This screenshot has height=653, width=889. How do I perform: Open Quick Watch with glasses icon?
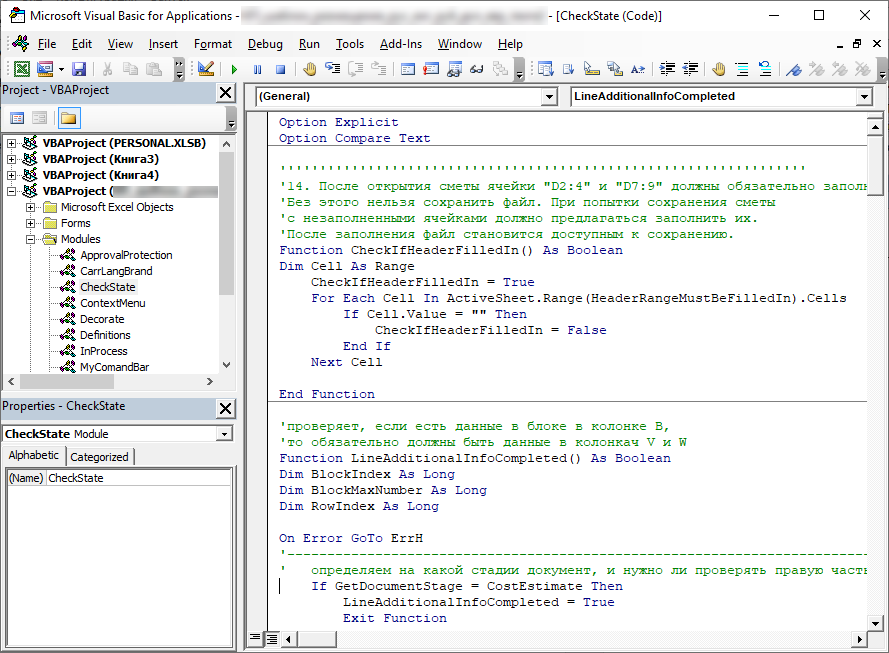coord(477,69)
